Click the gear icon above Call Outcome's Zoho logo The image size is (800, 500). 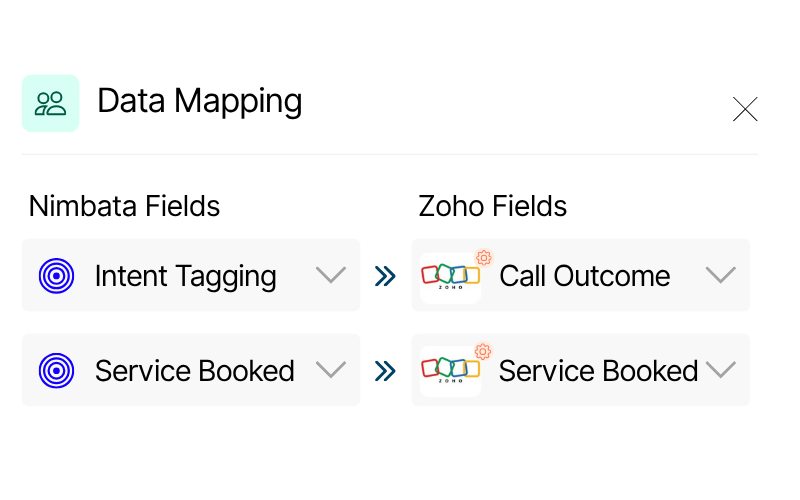pos(484,257)
